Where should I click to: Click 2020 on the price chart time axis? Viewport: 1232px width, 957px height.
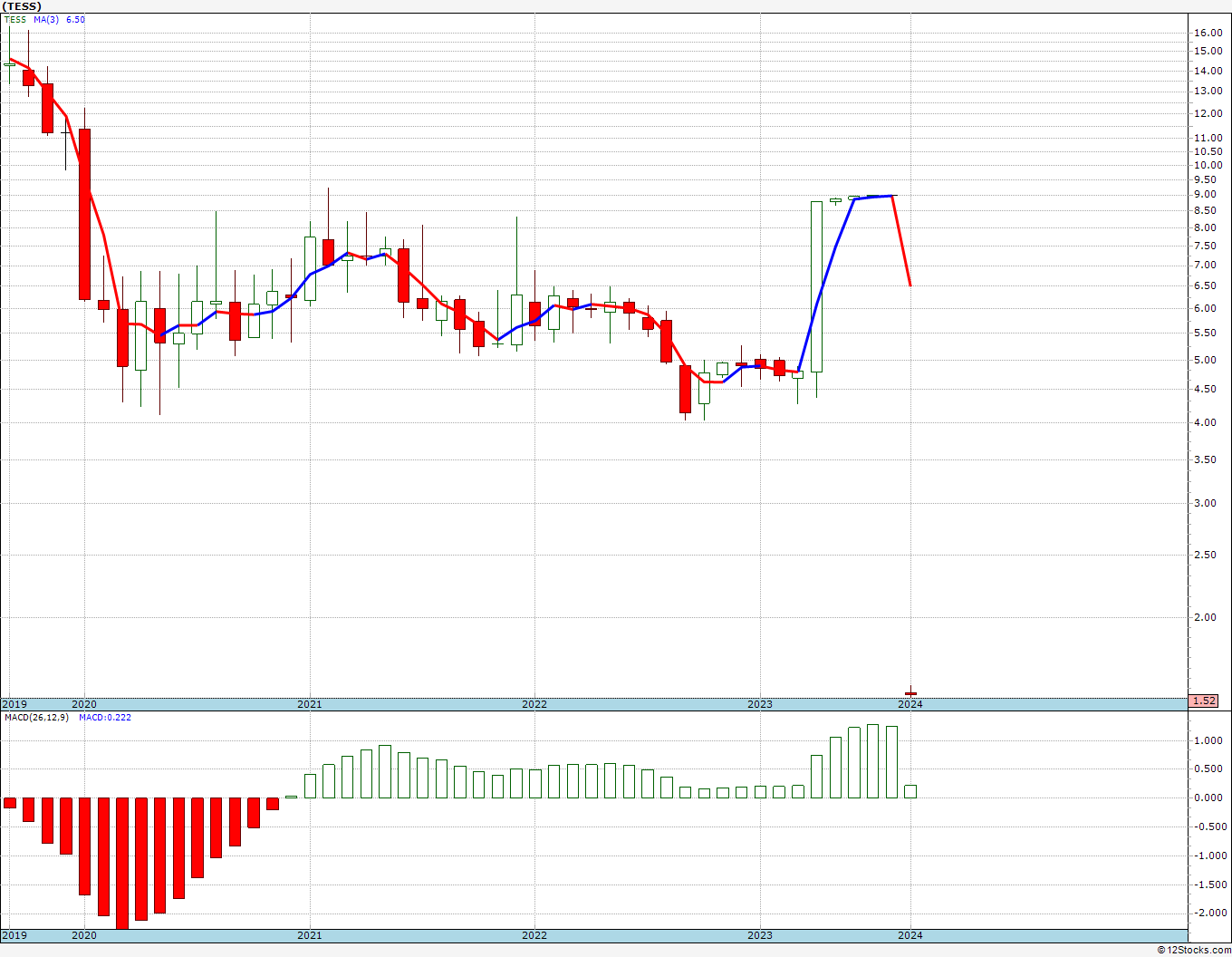(x=84, y=704)
